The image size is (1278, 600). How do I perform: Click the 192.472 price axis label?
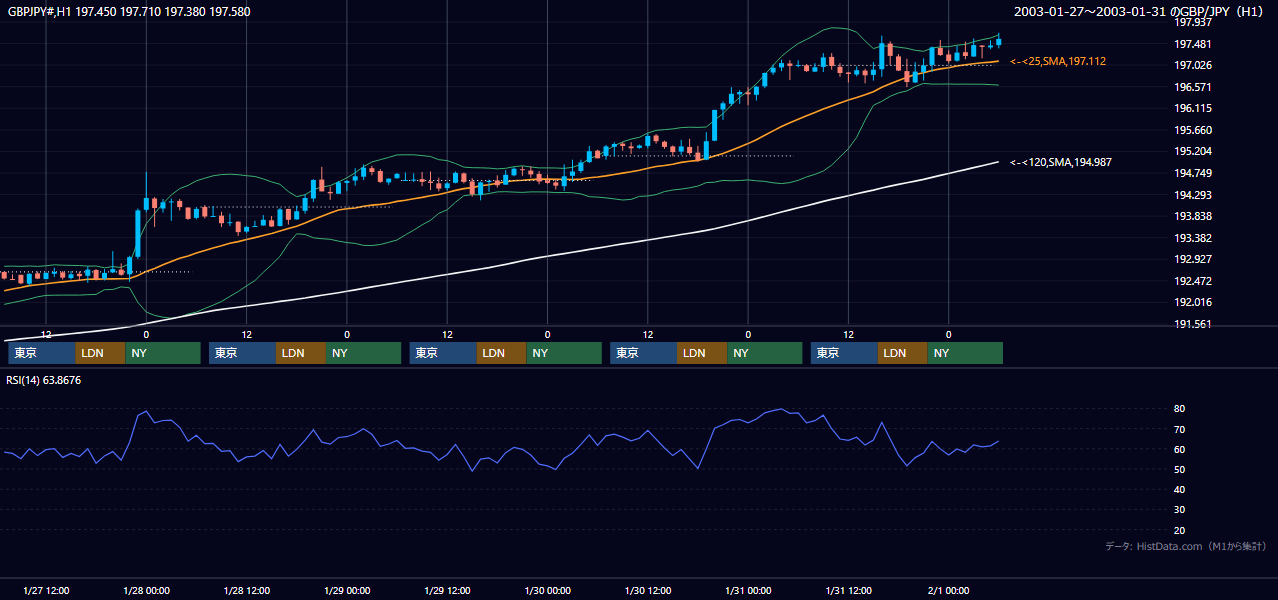coord(1193,281)
